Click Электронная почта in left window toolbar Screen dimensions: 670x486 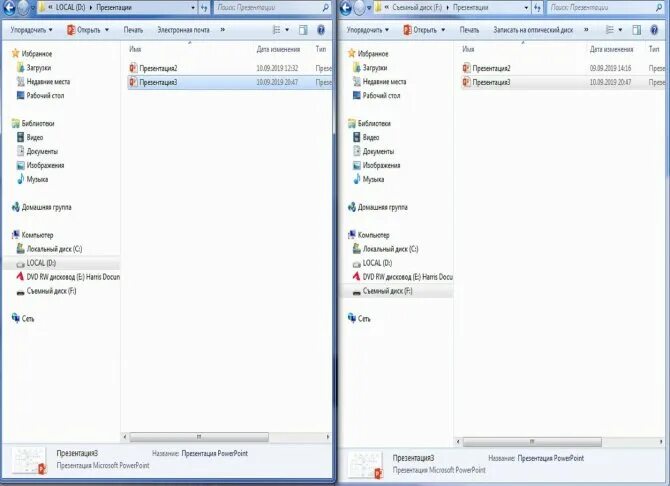click(x=183, y=30)
